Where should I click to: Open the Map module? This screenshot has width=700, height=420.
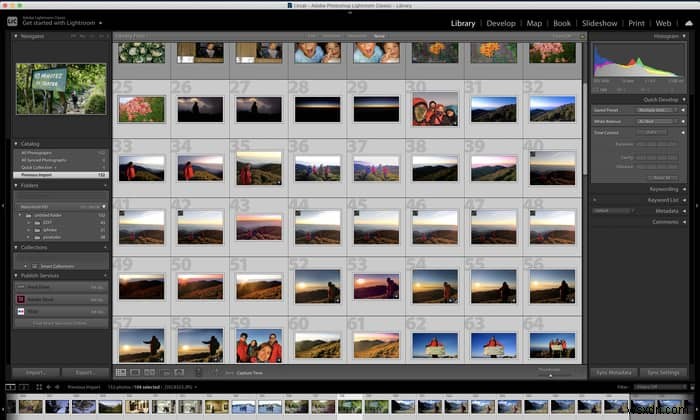pyautogui.click(x=534, y=23)
